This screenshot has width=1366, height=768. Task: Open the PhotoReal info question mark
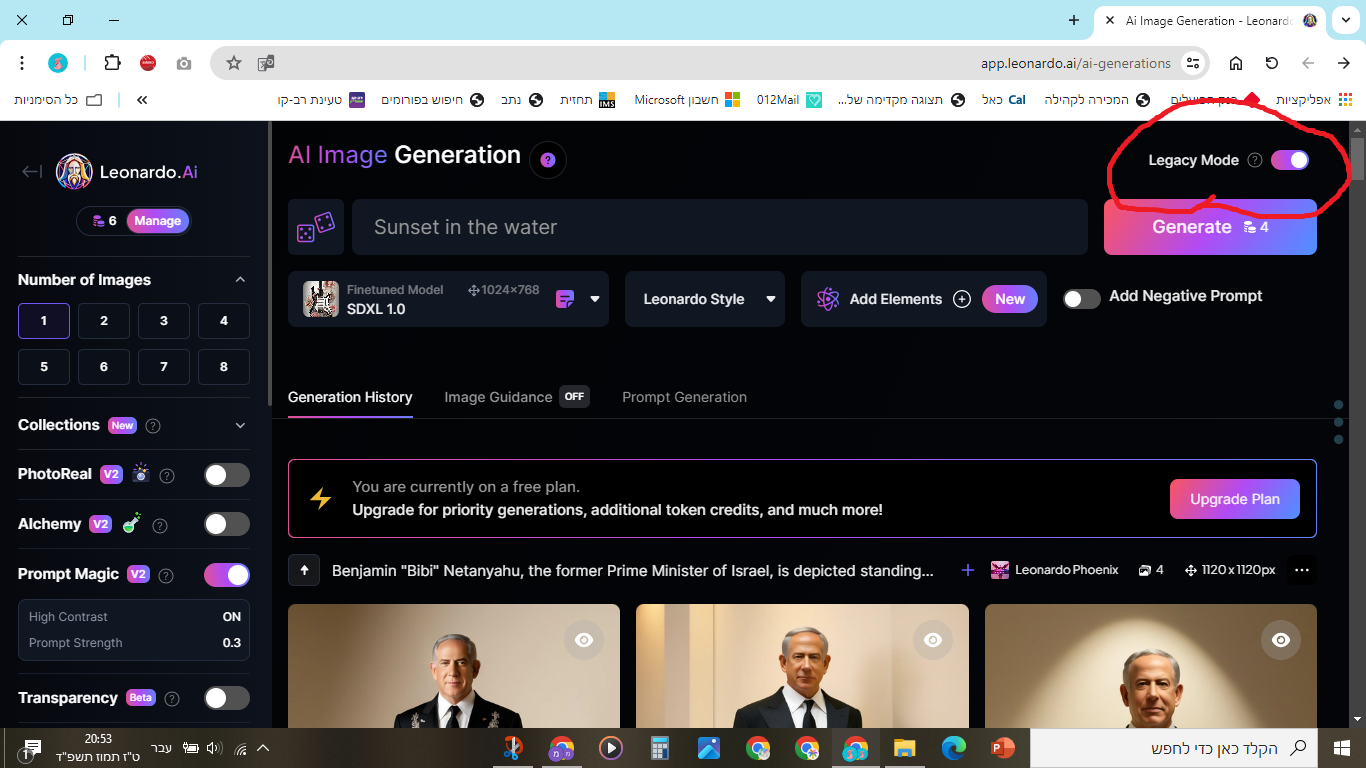click(x=168, y=476)
